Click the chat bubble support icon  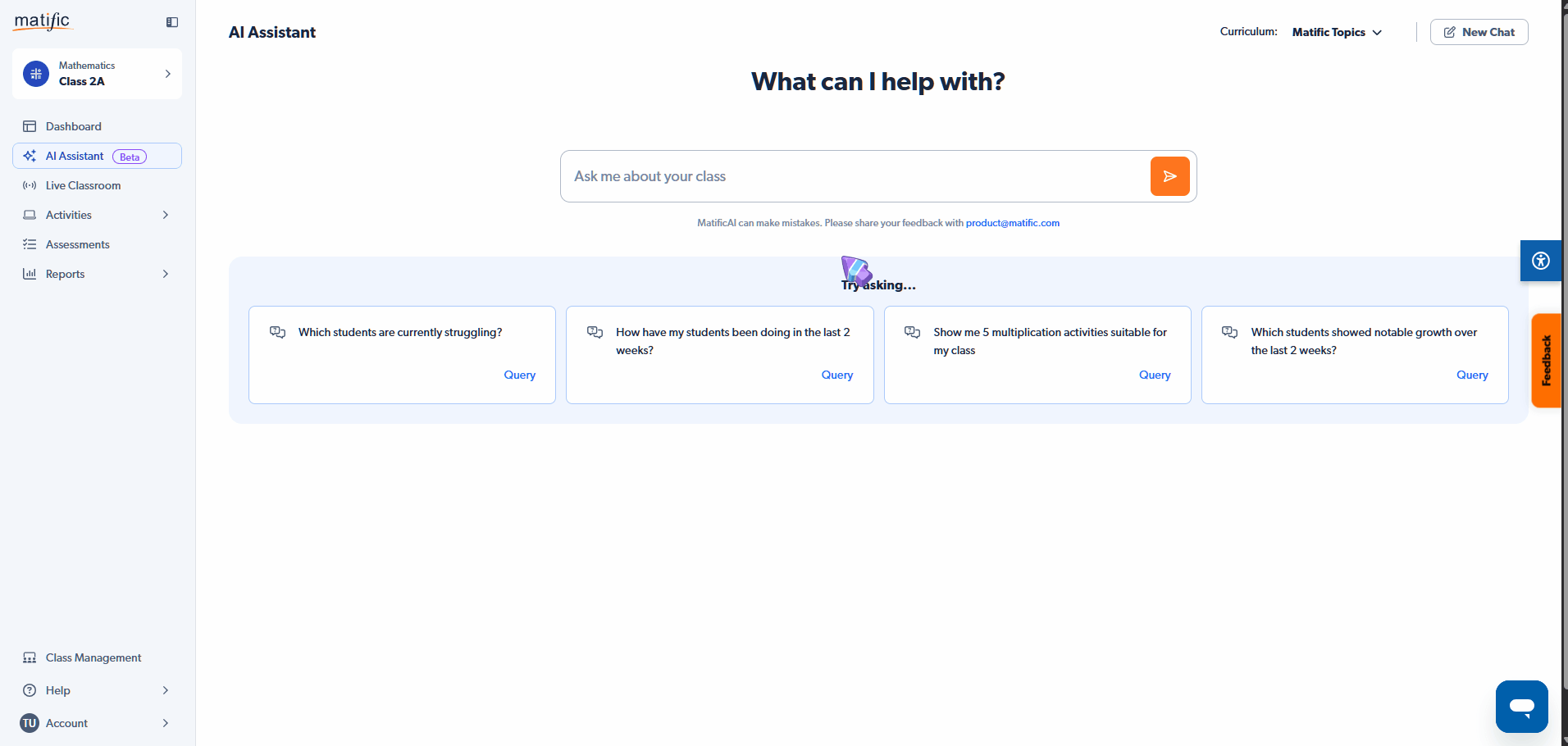coord(1521,706)
